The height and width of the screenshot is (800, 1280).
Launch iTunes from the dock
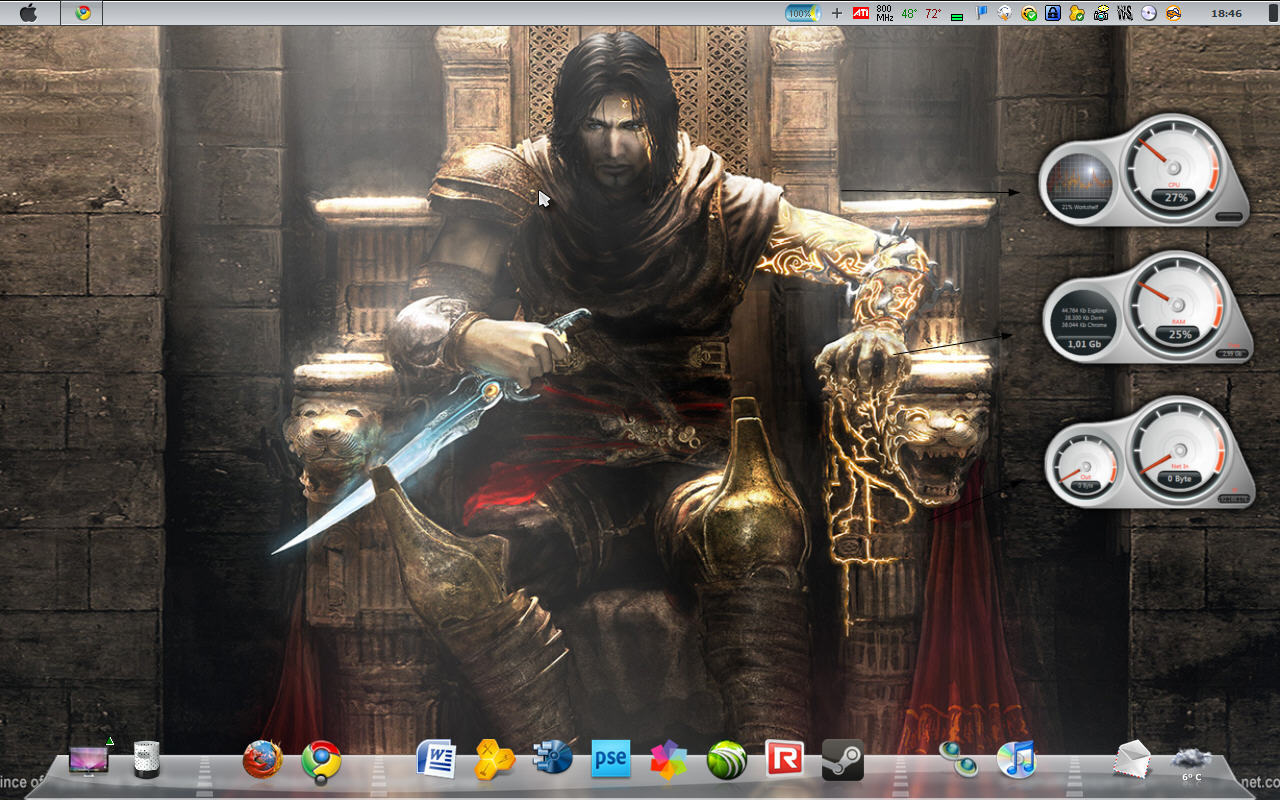1017,760
